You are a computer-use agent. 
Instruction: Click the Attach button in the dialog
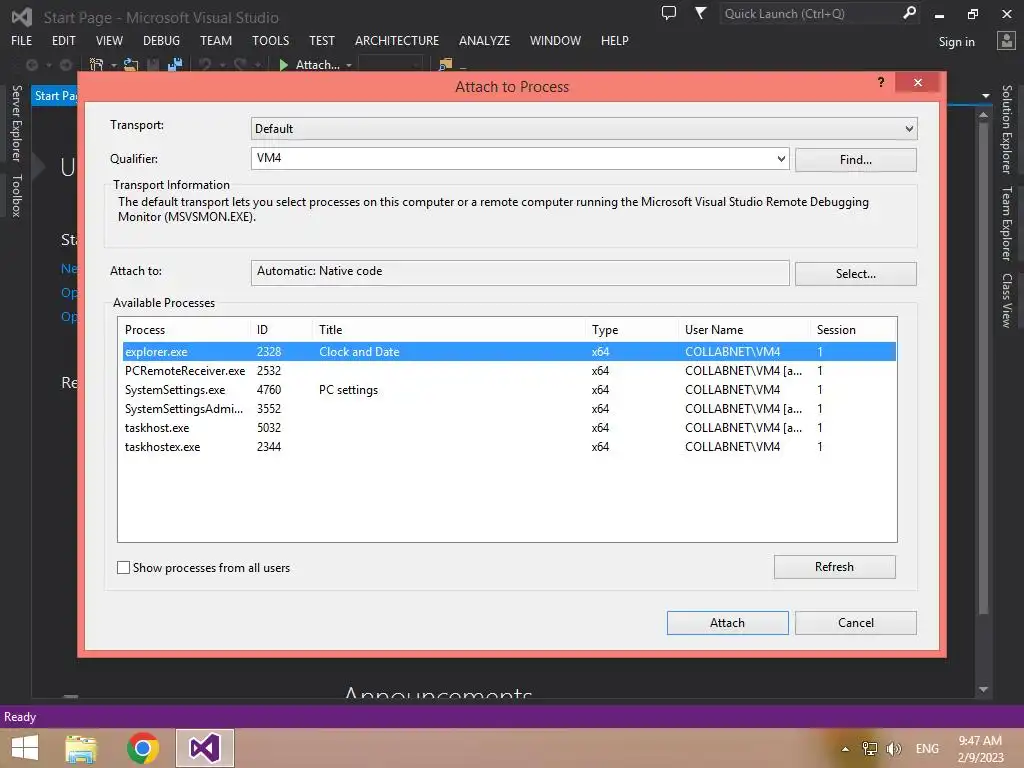click(x=728, y=623)
